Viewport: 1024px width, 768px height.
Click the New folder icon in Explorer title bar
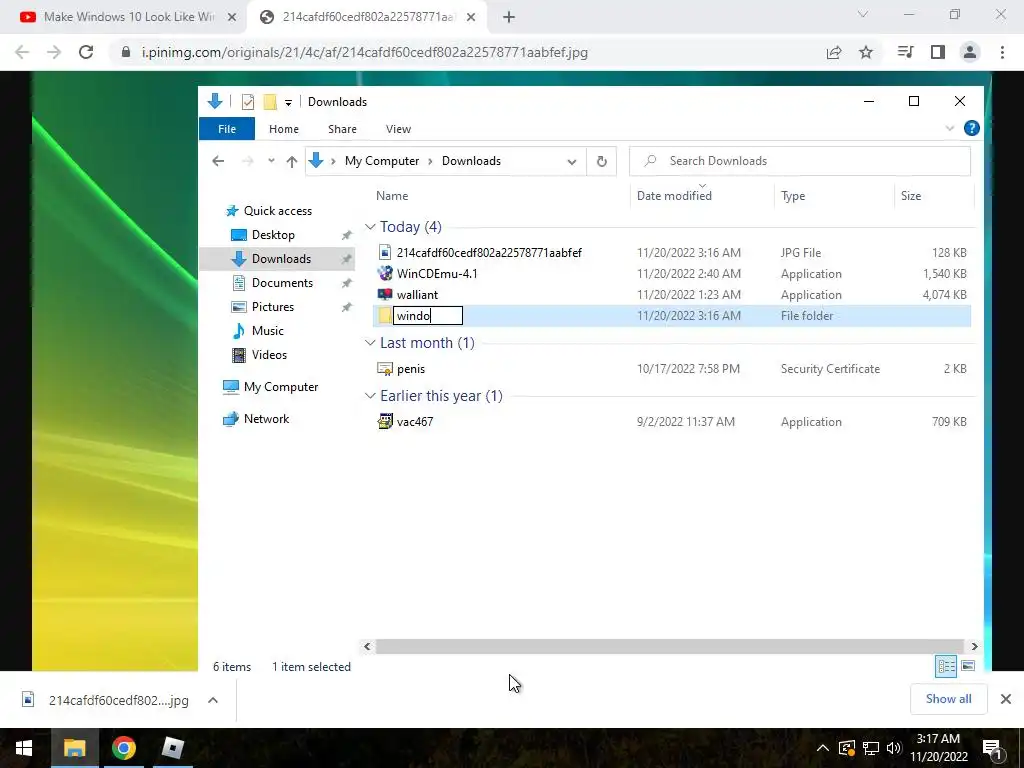tap(270, 102)
